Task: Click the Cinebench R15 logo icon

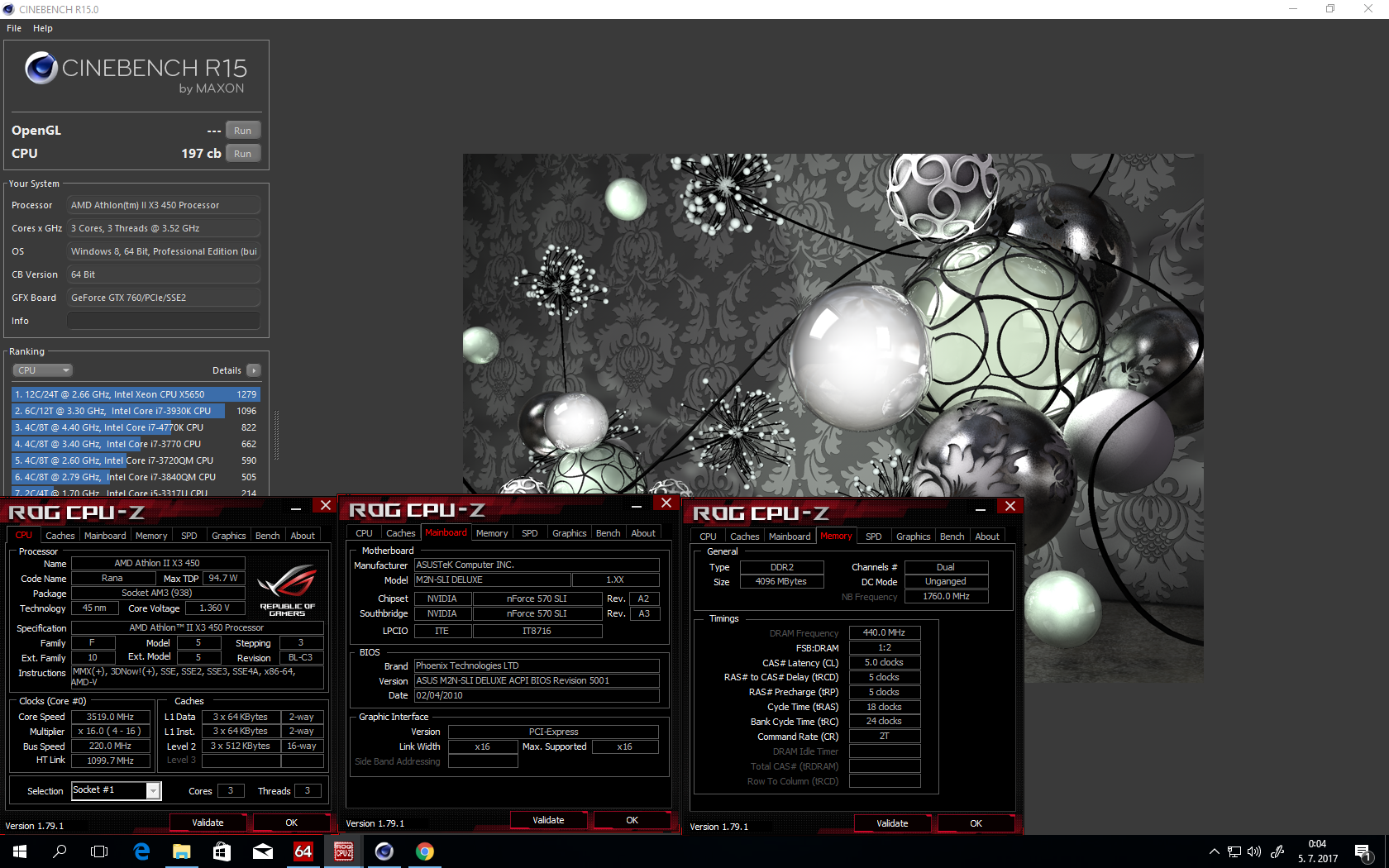Action: pyautogui.click(x=41, y=68)
